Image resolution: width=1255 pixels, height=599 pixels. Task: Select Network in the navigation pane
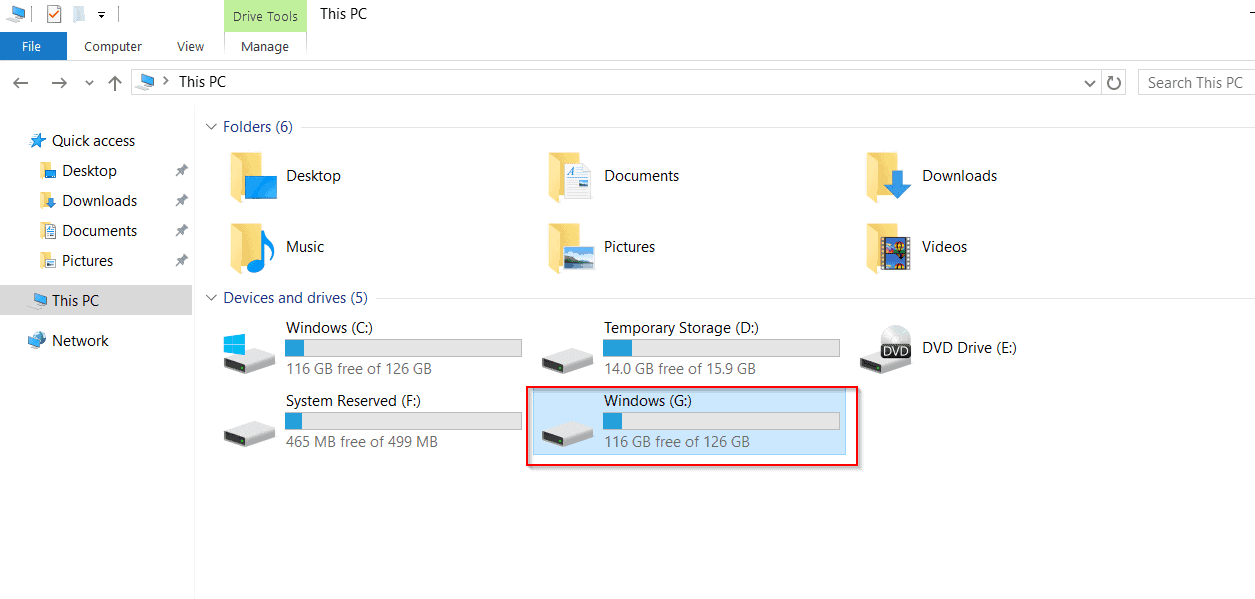[81, 340]
